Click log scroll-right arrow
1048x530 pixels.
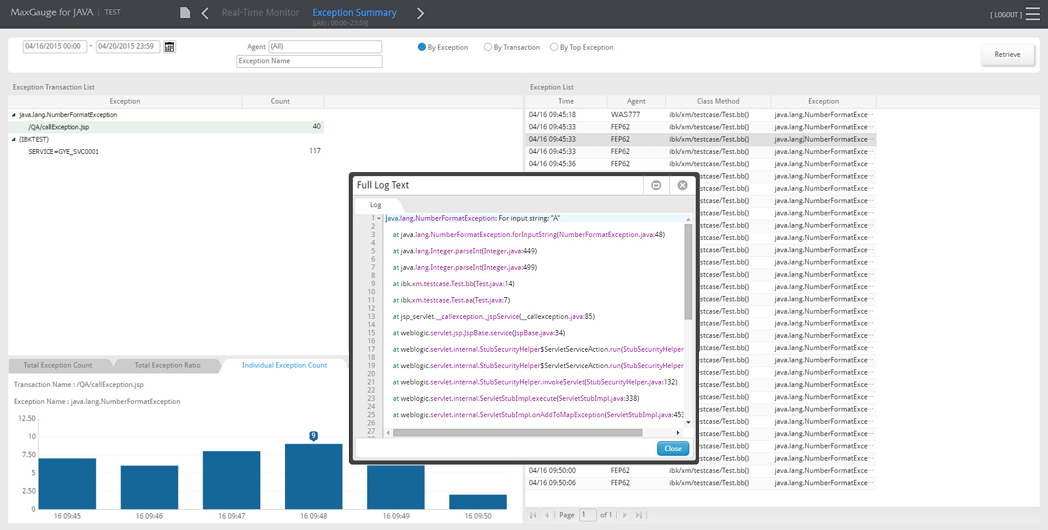click(680, 433)
